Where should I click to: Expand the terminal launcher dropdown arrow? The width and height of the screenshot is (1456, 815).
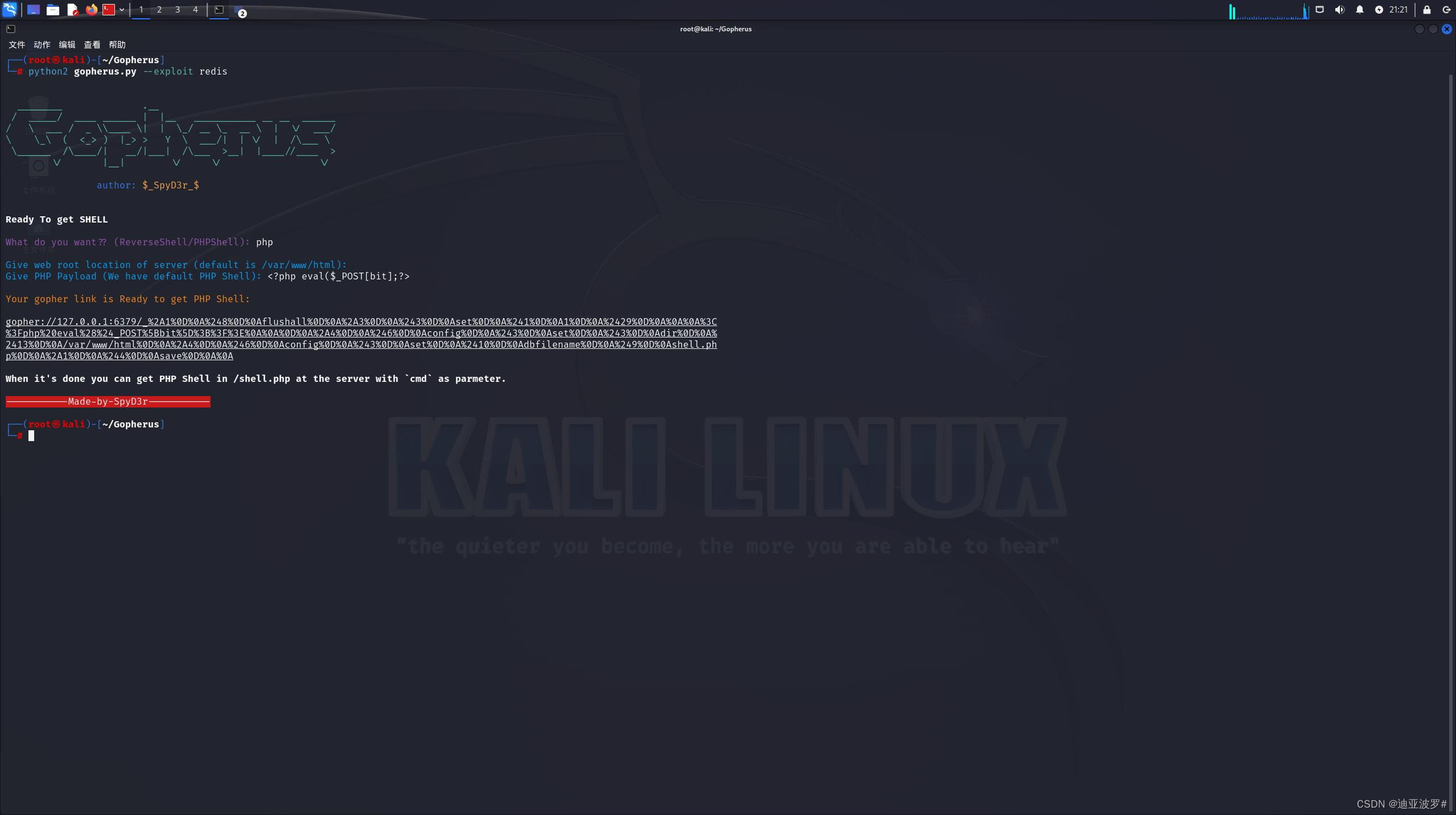pyautogui.click(x=122, y=10)
